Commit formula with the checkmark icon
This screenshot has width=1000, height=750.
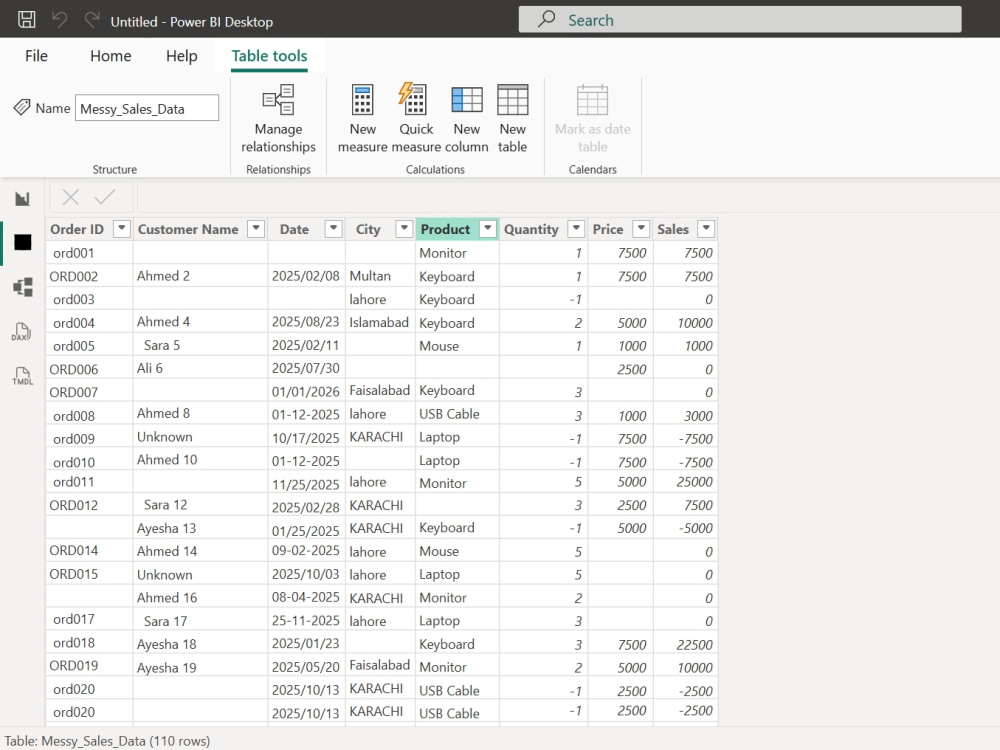click(105, 197)
